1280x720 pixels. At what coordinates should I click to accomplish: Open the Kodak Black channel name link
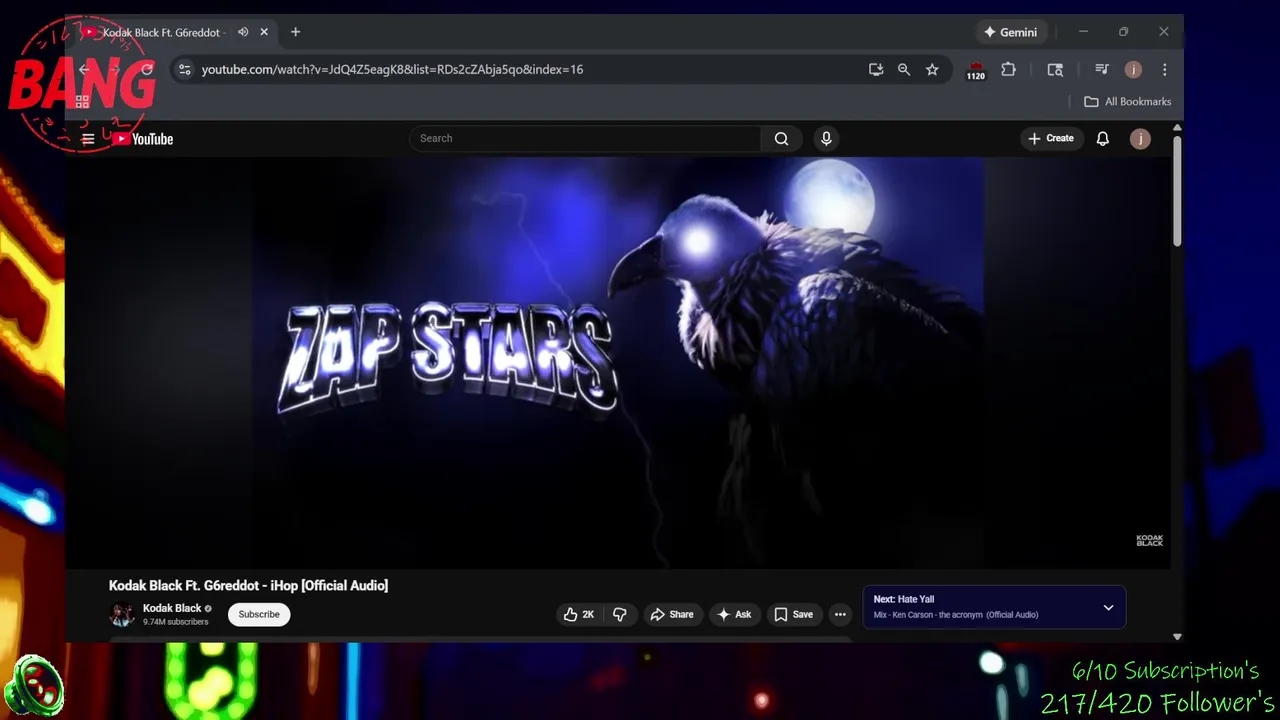coord(172,608)
